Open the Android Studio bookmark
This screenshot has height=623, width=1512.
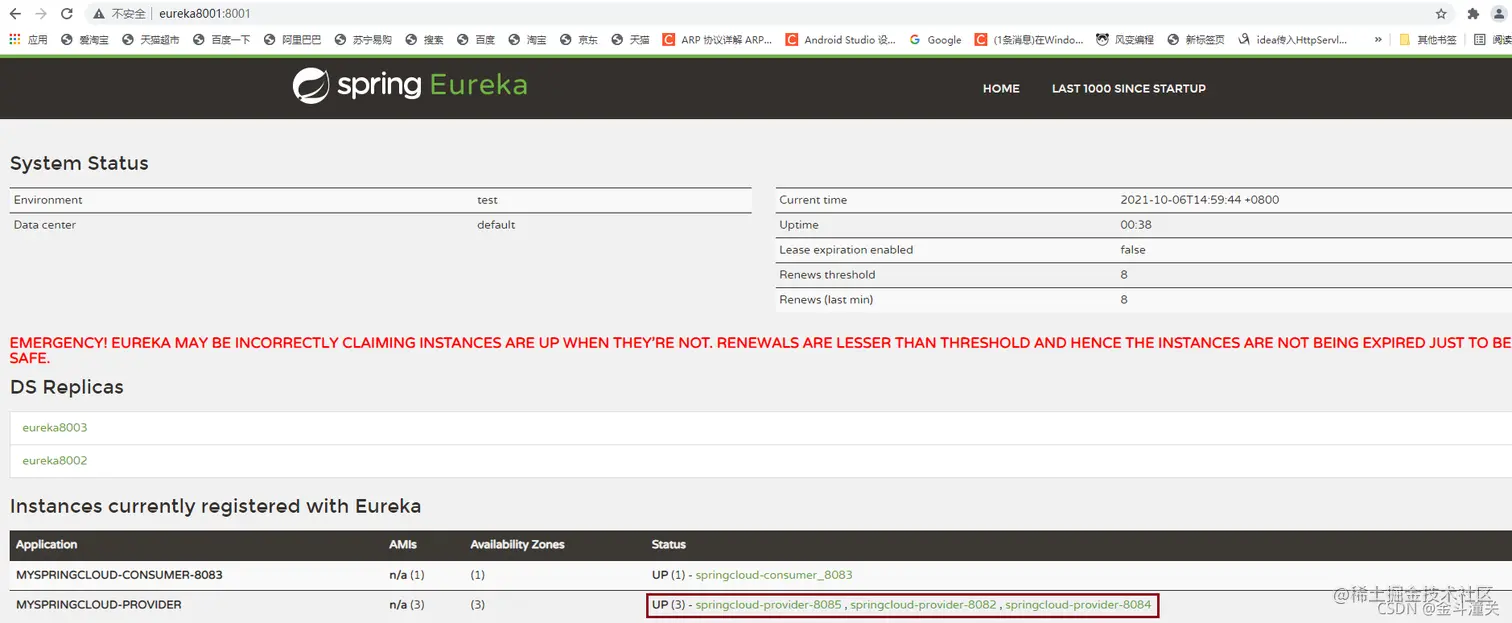pyautogui.click(x=841, y=40)
